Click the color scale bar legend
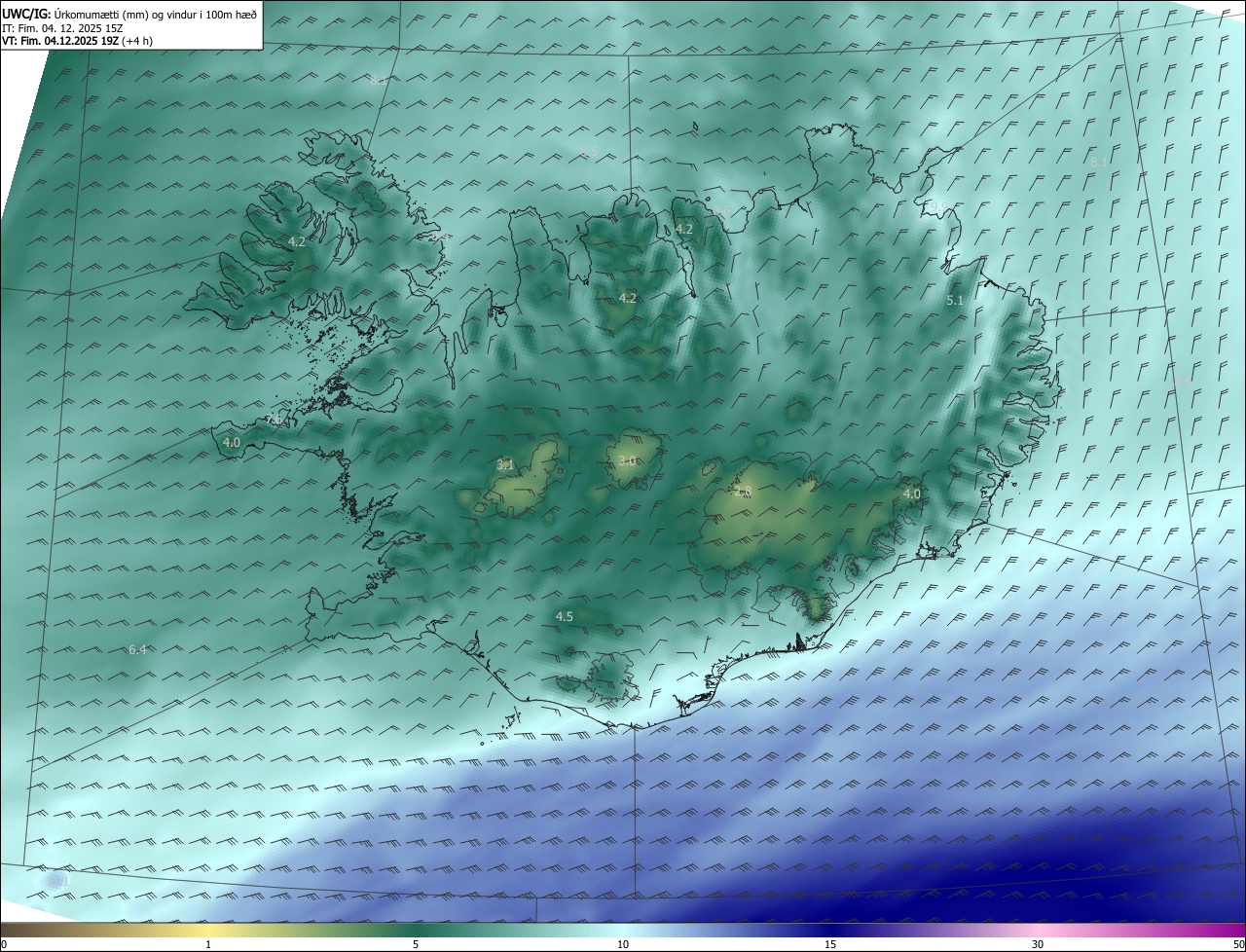This screenshot has width=1246, height=952. [x=623, y=930]
